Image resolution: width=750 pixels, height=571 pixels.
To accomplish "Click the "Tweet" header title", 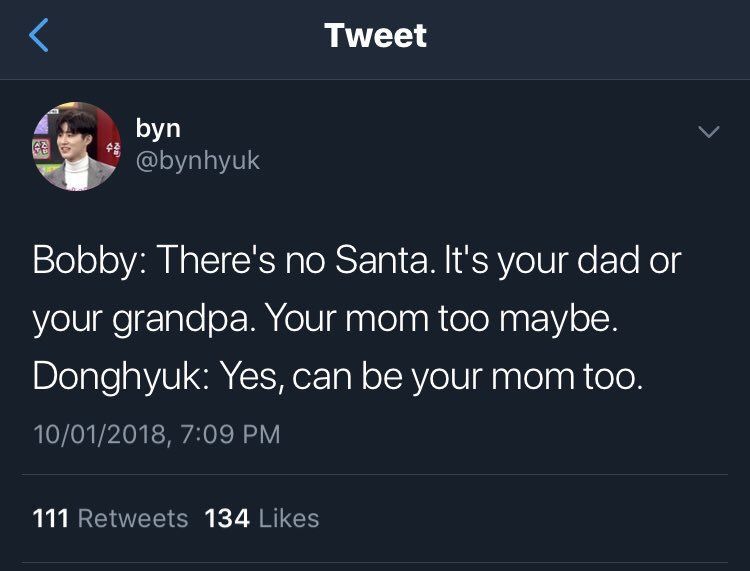I will (x=375, y=36).
